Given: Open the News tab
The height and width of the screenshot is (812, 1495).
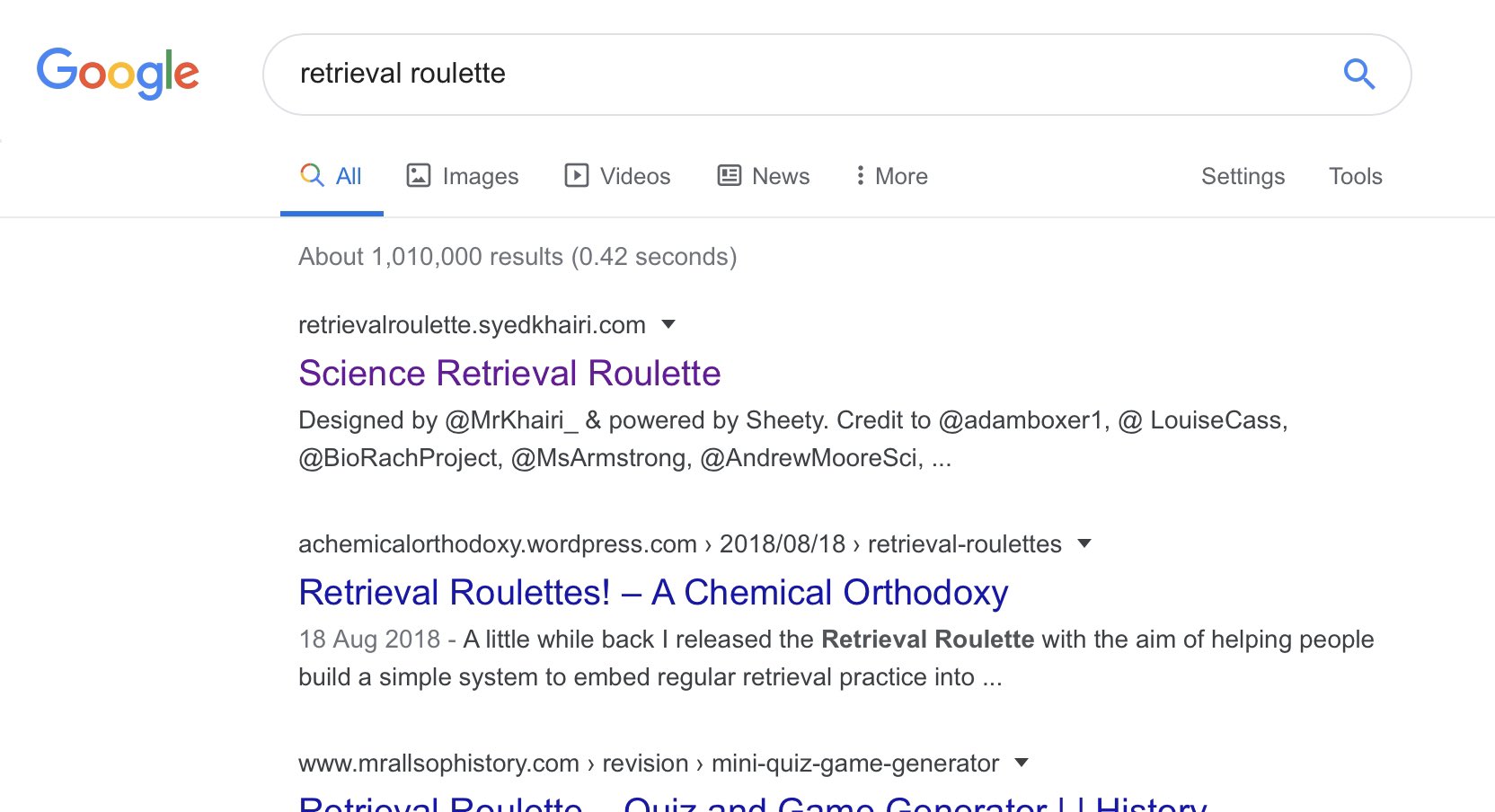Looking at the screenshot, I should (764, 176).
